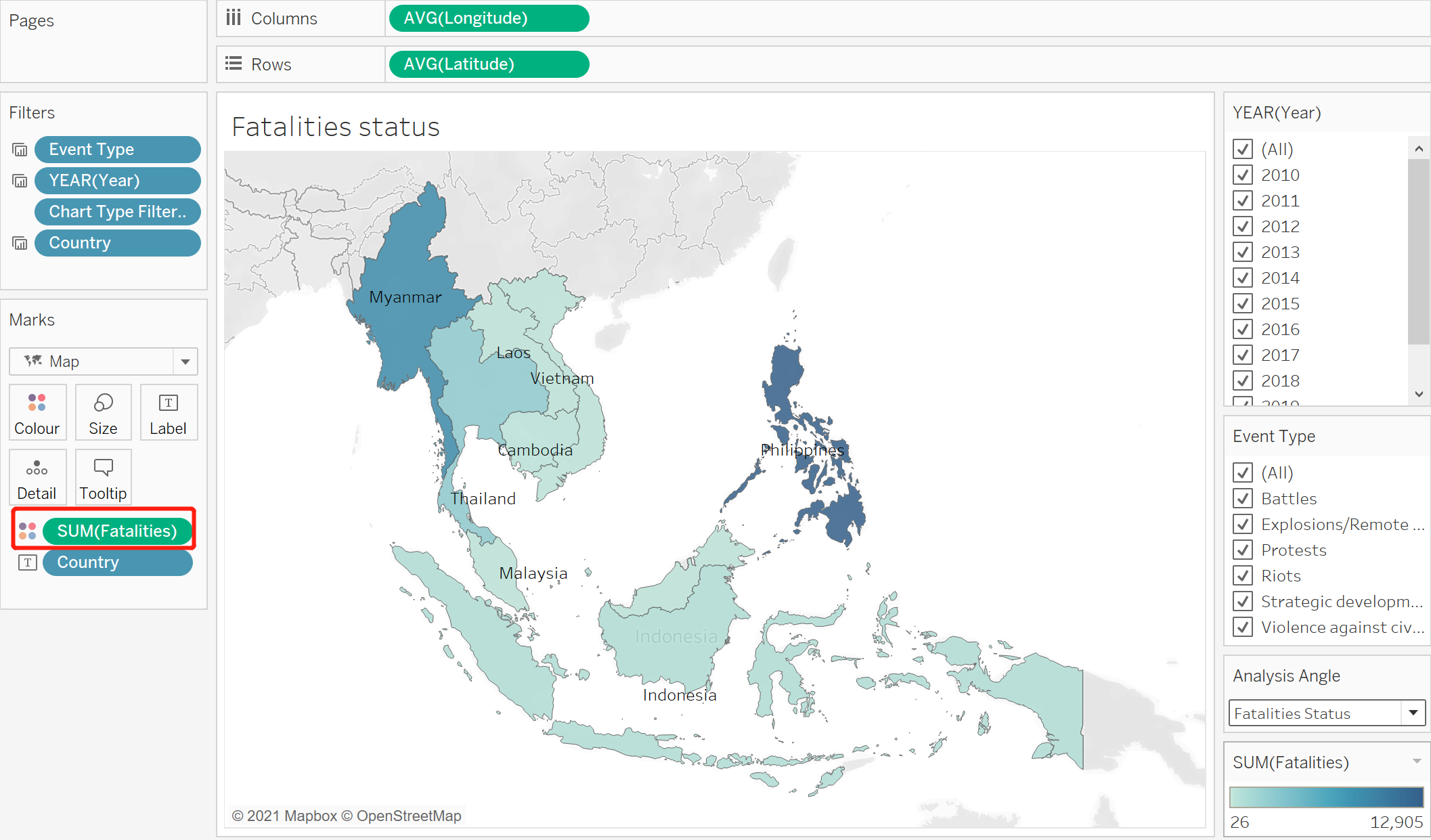Expand the Analysis Angle dropdown
The width and height of the screenshot is (1431, 840).
click(x=1413, y=713)
